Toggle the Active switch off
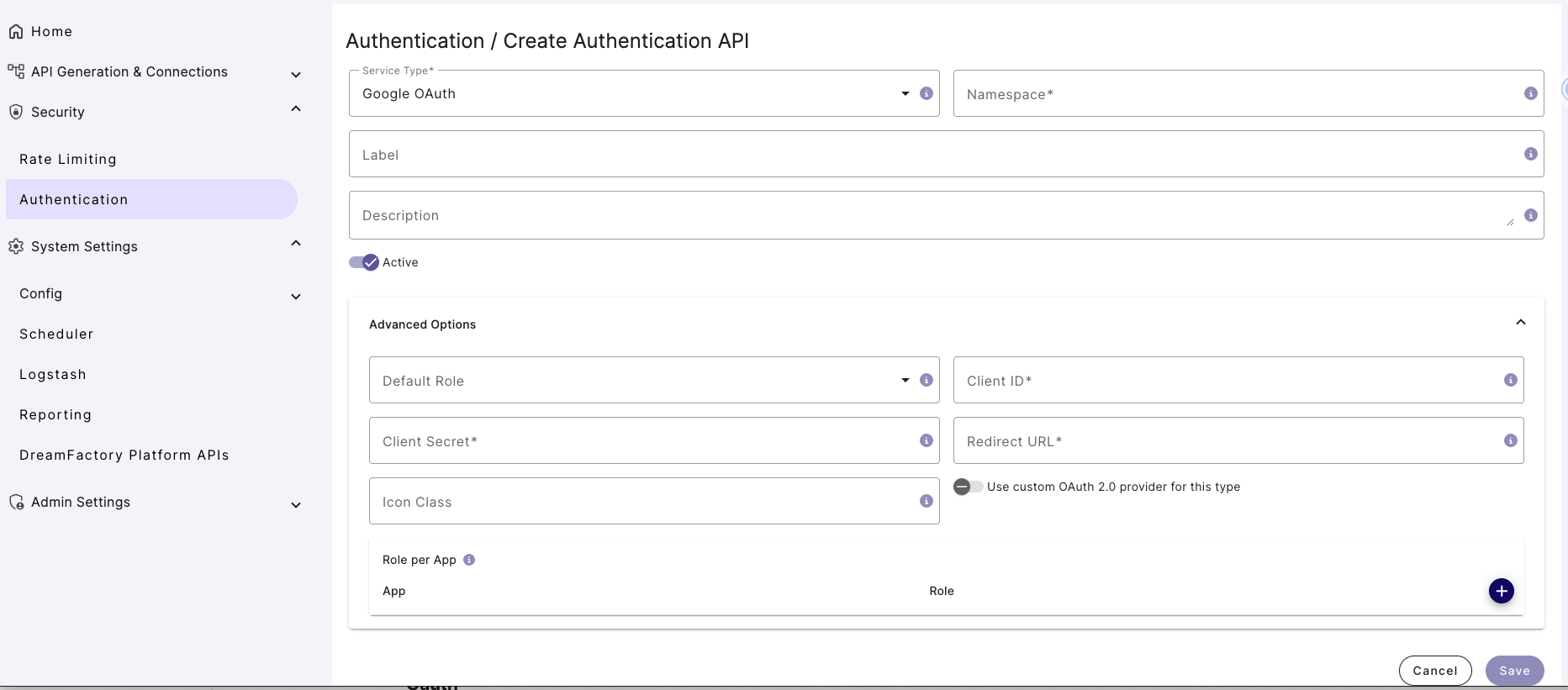Viewport: 1568px width, 690px height. (364, 262)
